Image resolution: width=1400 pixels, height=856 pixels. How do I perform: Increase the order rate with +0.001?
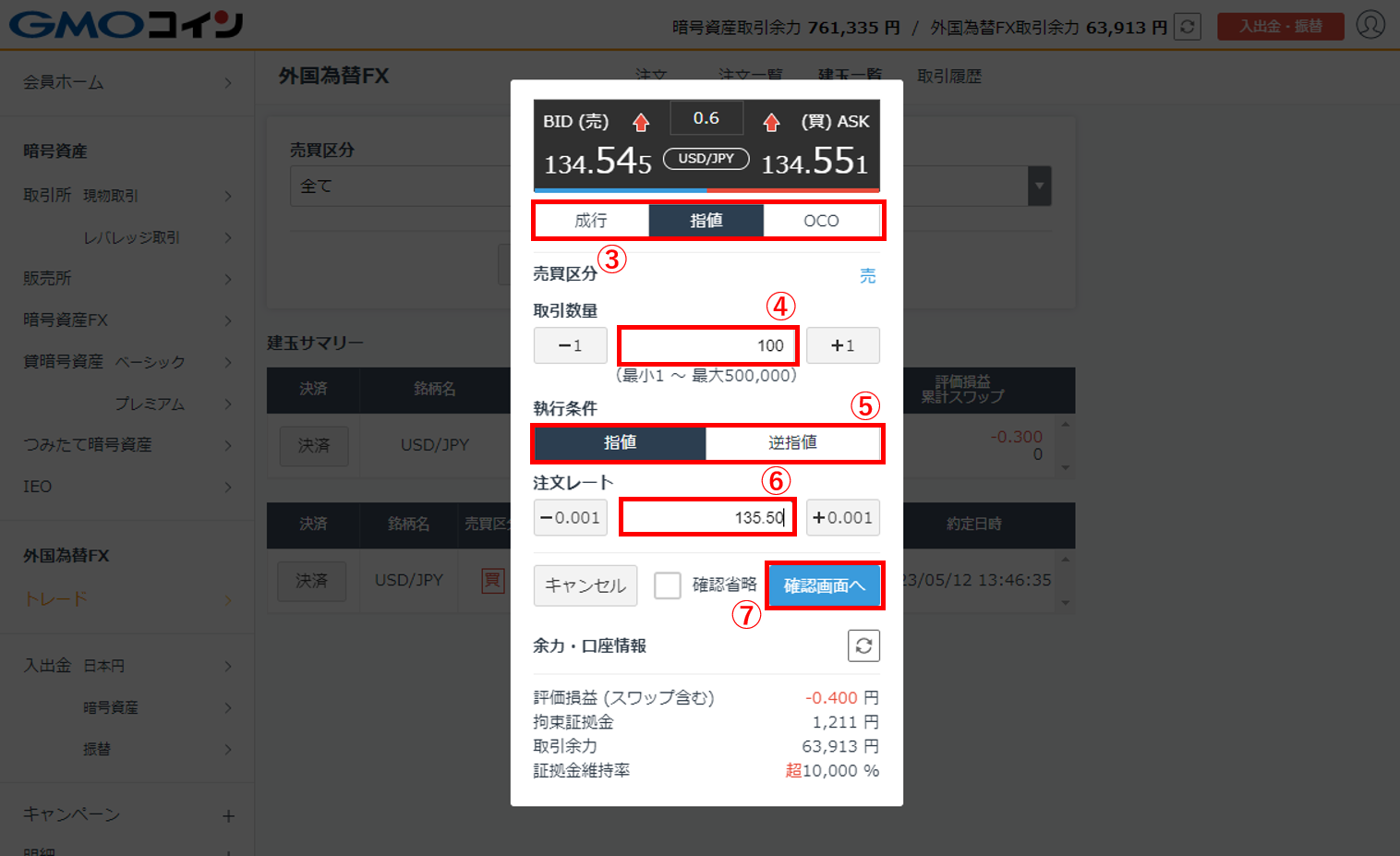coord(843,518)
